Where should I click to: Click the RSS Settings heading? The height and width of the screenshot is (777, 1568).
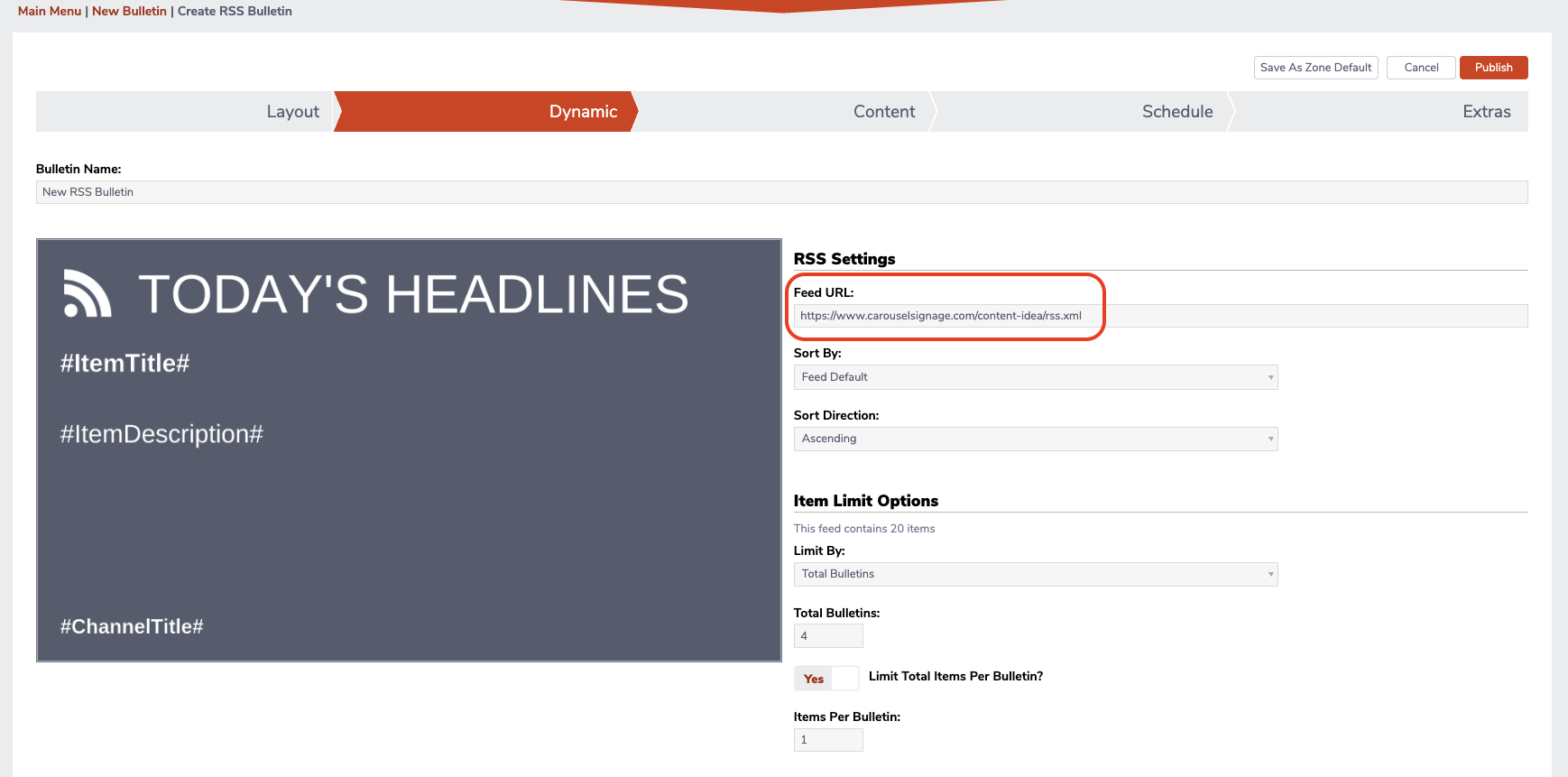(844, 259)
